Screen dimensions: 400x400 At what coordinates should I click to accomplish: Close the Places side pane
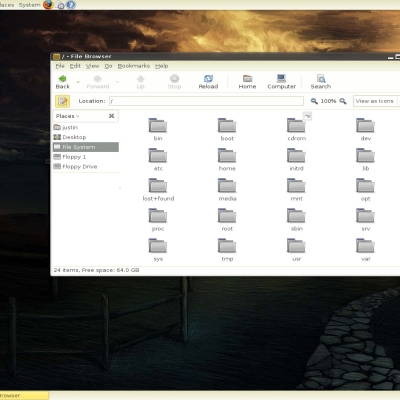coord(112,116)
